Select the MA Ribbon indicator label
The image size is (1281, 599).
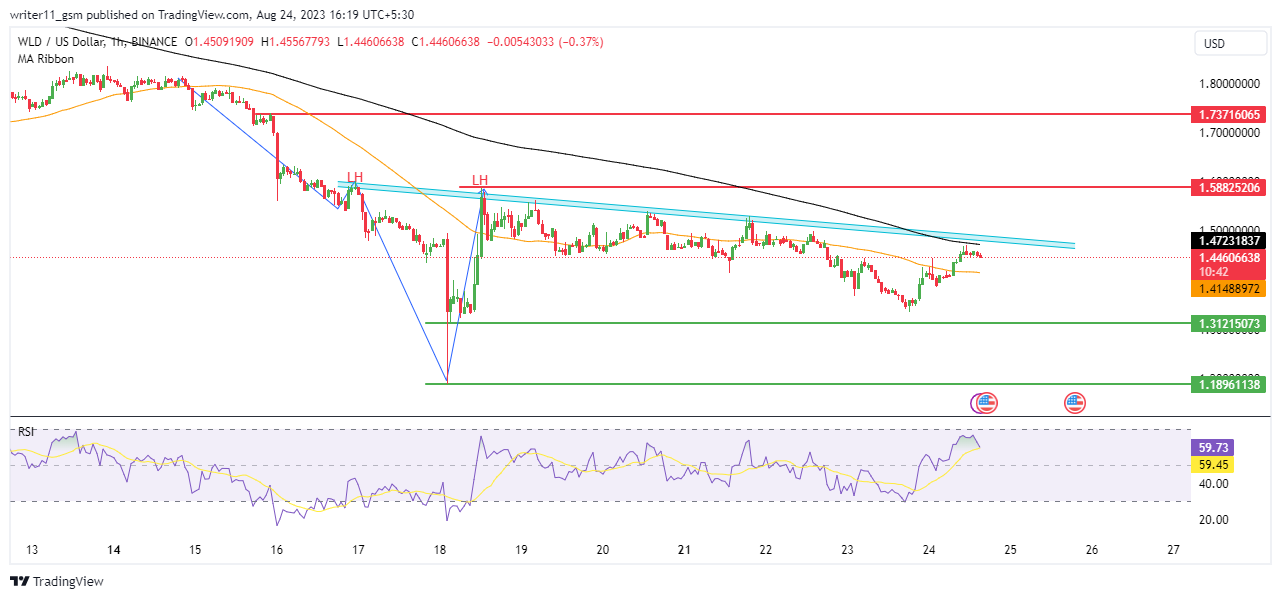[x=45, y=59]
